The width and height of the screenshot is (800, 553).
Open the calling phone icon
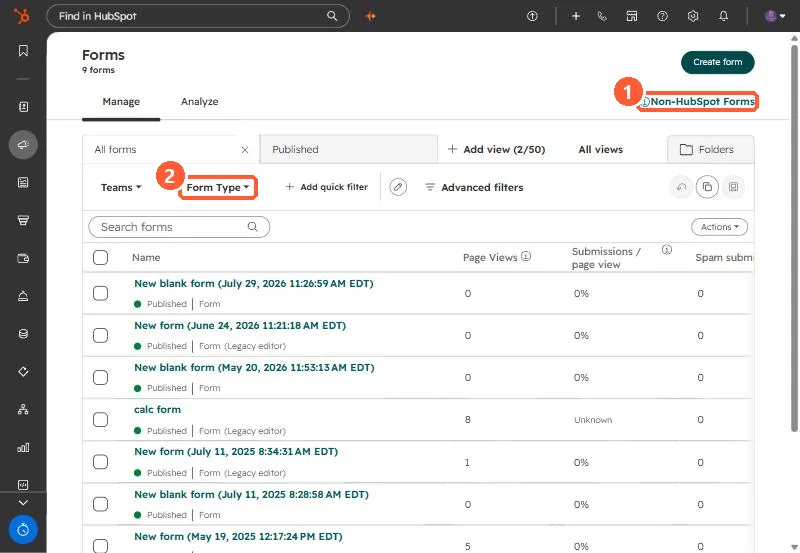(x=602, y=16)
